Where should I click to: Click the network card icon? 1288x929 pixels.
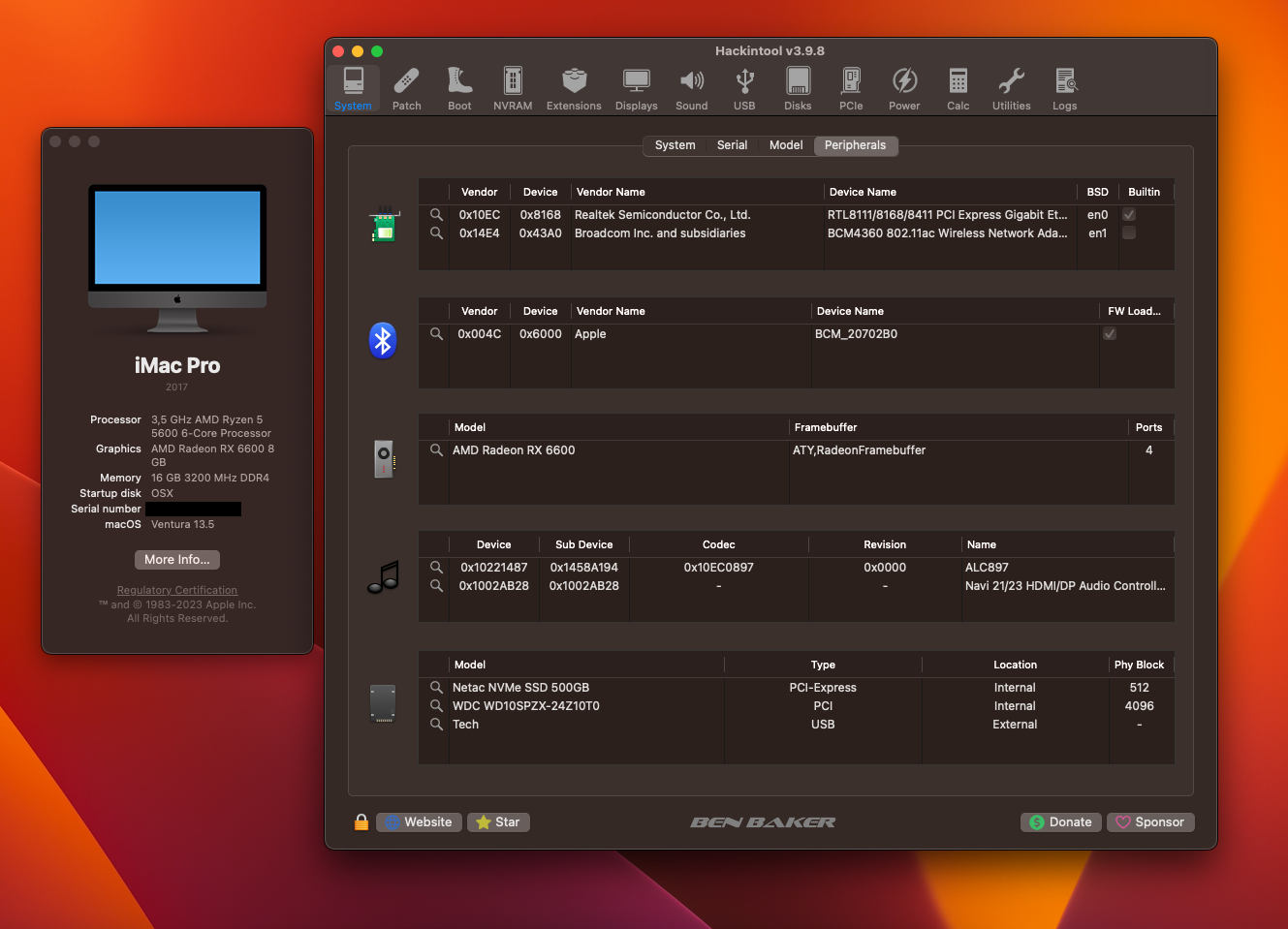(384, 226)
